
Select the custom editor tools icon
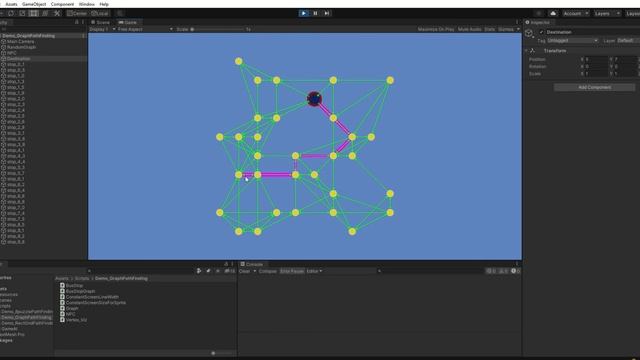pos(57,13)
